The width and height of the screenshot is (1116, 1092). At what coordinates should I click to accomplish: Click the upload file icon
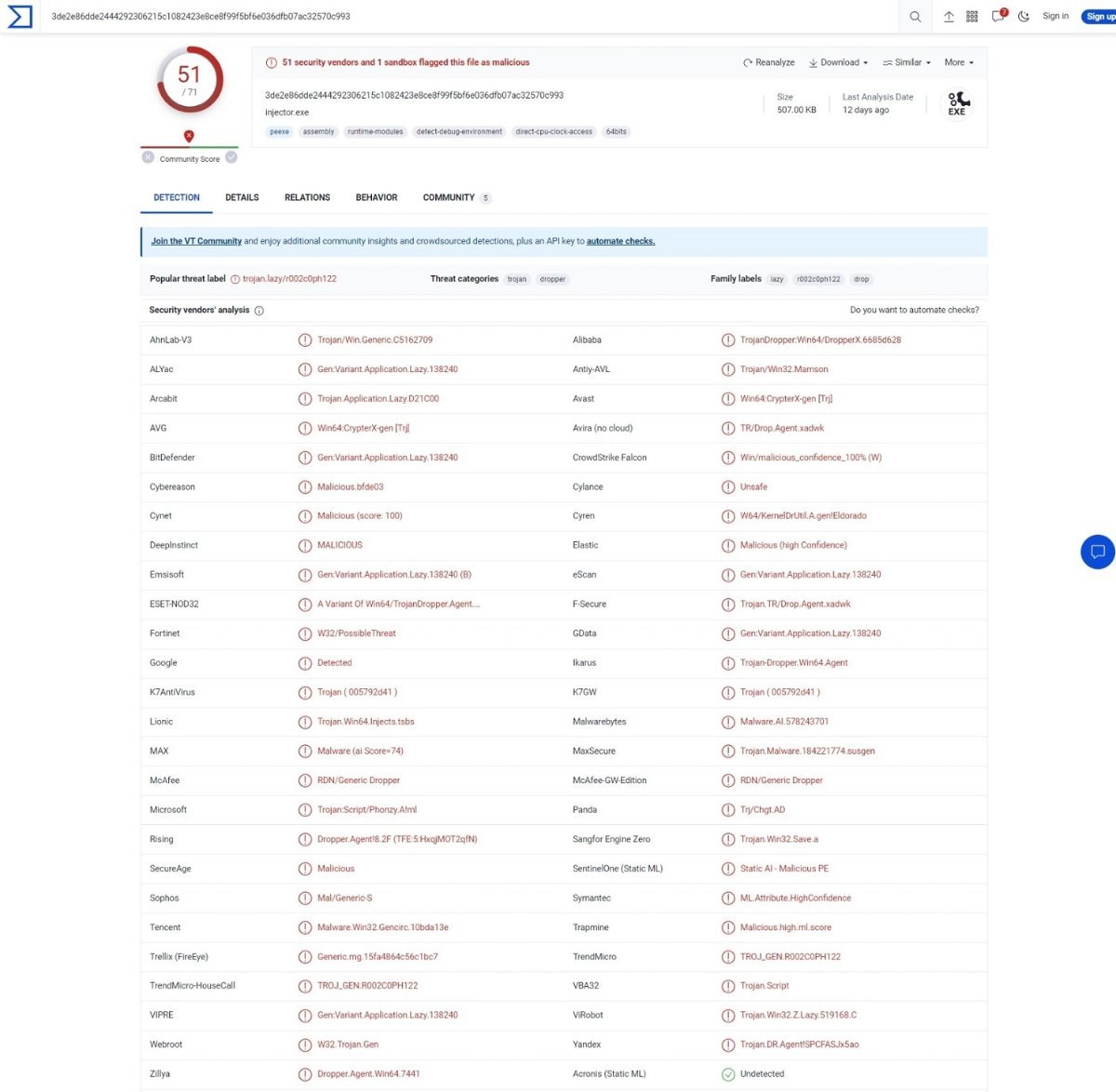pos(949,17)
